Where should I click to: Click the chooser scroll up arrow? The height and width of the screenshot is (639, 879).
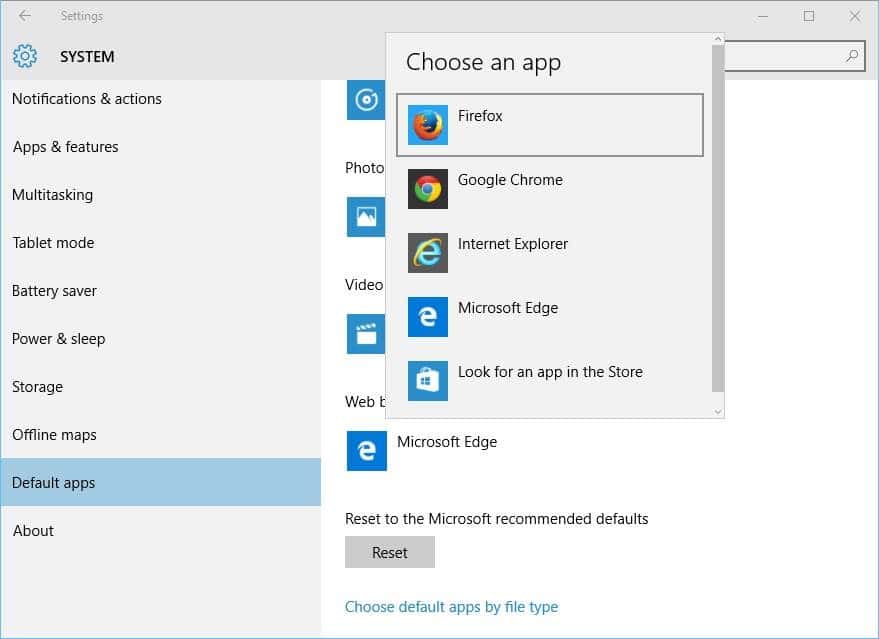click(x=718, y=39)
